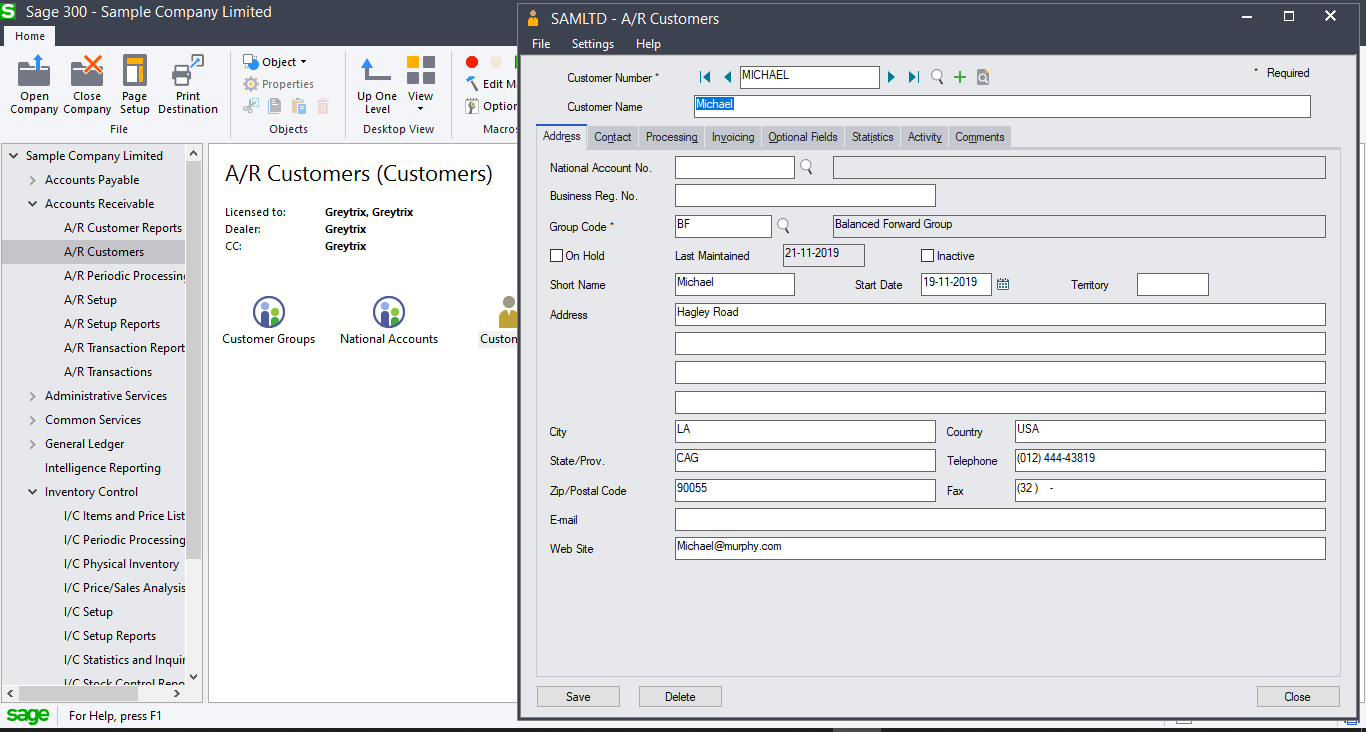The width and height of the screenshot is (1366, 732).
Task: Open the File menu in A/R Customers
Action: [541, 44]
